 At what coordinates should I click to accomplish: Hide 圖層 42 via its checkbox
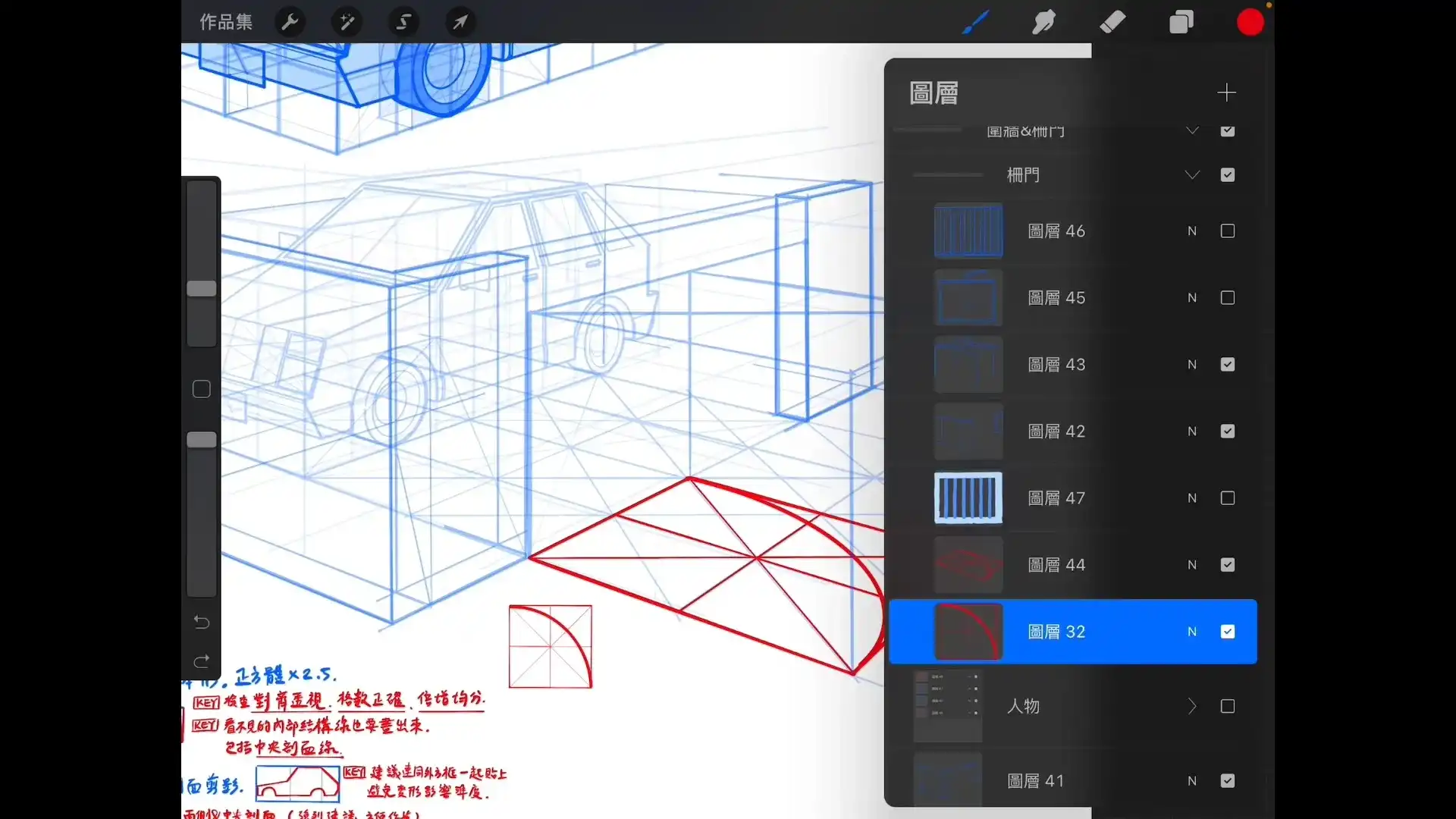(1228, 431)
